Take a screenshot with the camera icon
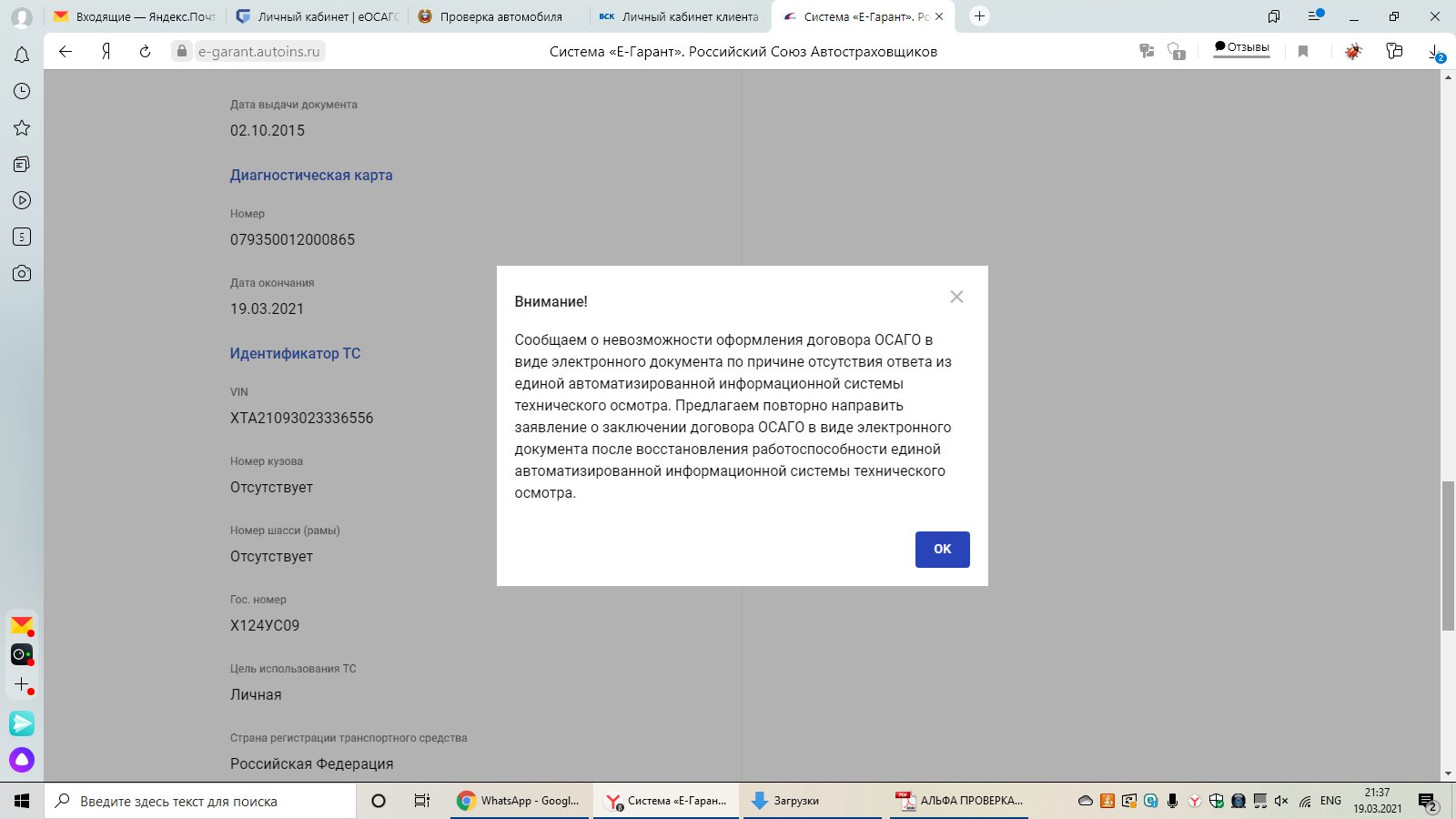 pyautogui.click(x=22, y=273)
